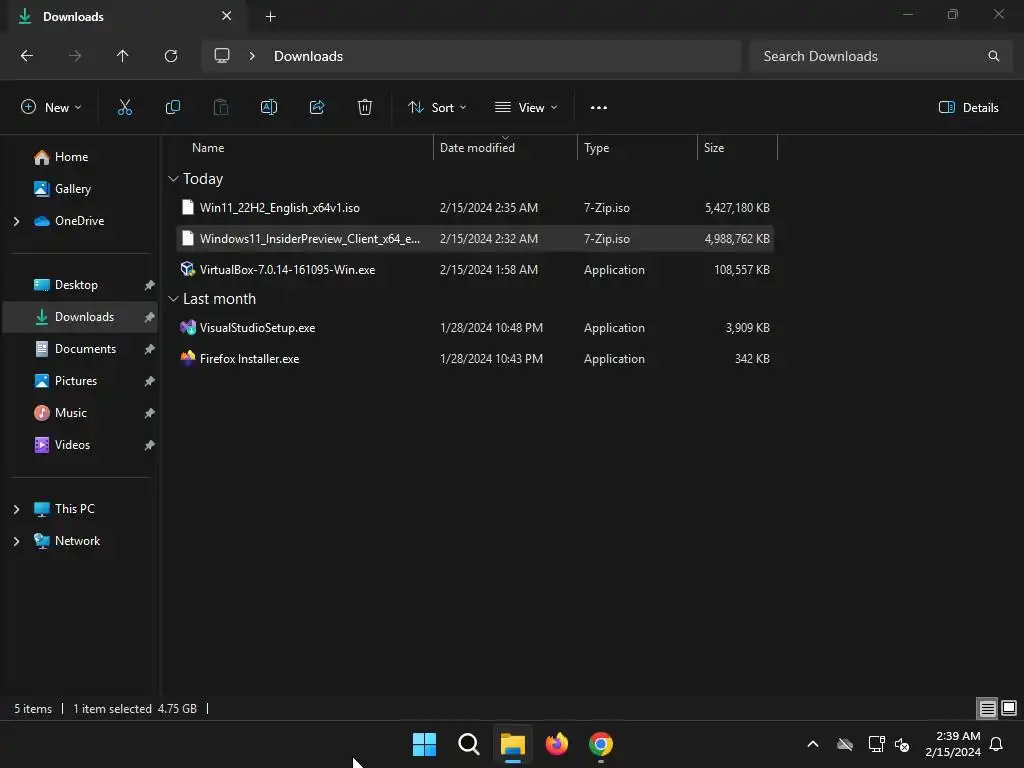This screenshot has height=768, width=1024.
Task: Open Music folder in sidebar
Action: click(80, 413)
